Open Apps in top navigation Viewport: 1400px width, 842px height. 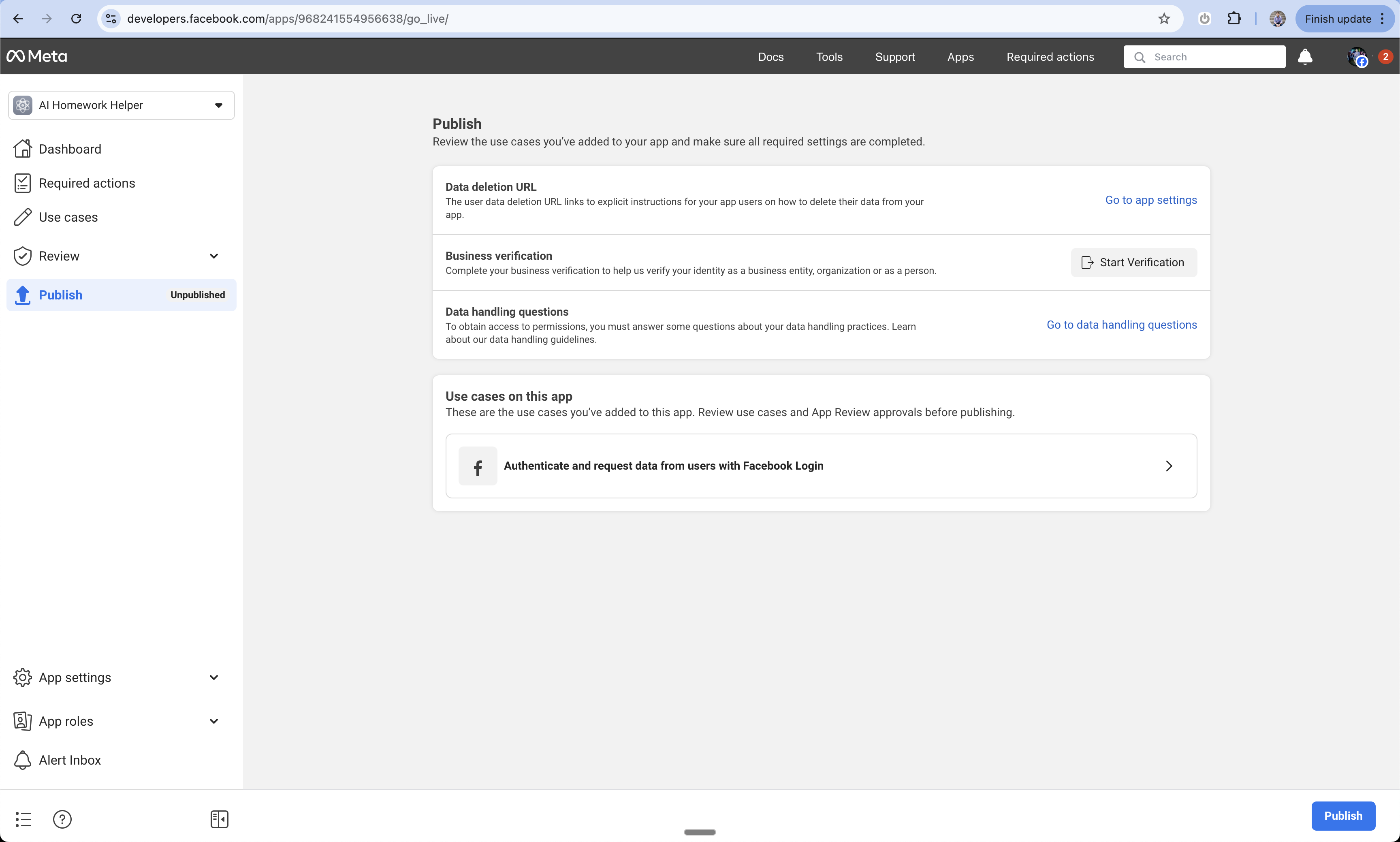[x=960, y=57]
